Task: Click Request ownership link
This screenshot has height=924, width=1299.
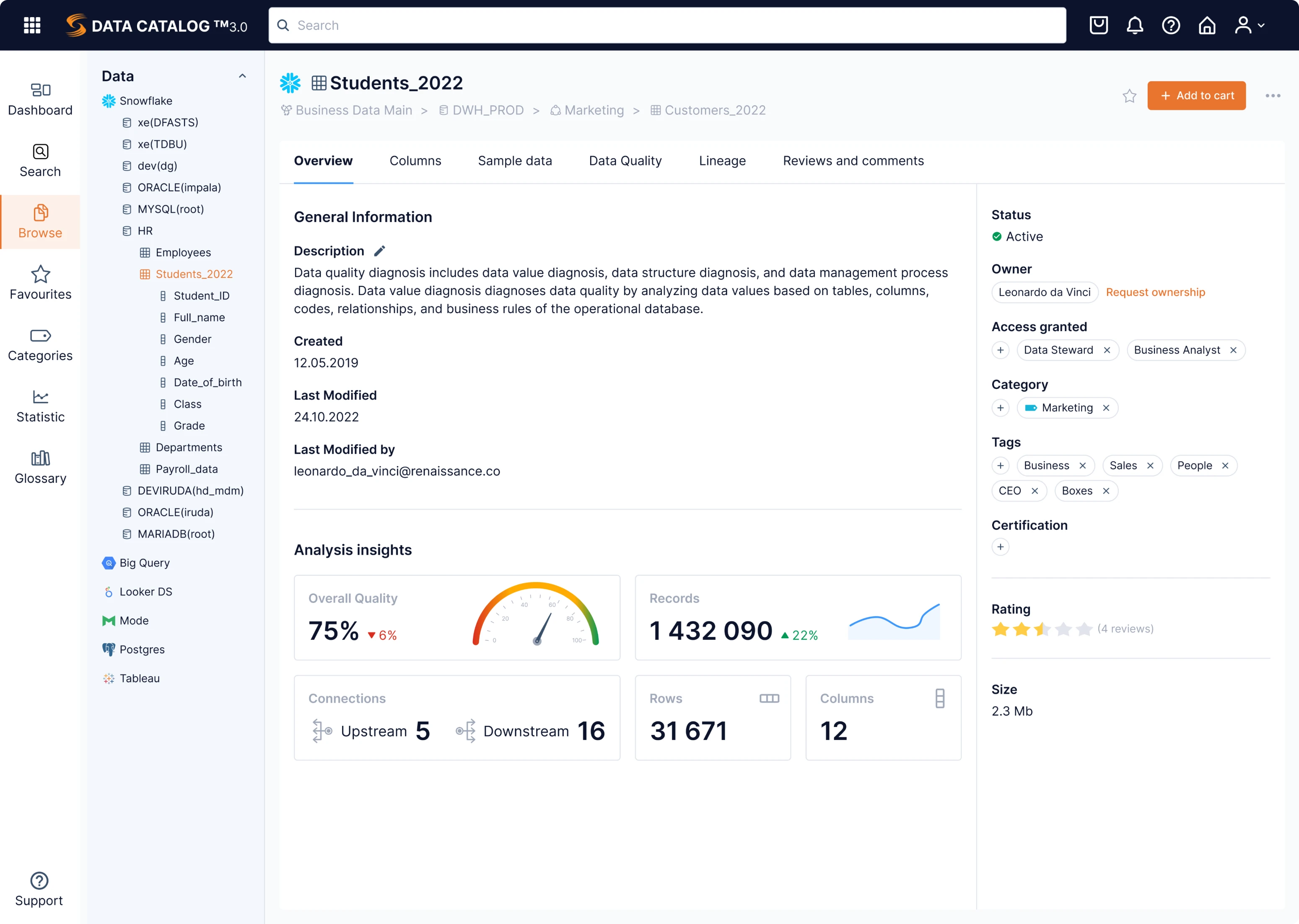Action: (1156, 292)
